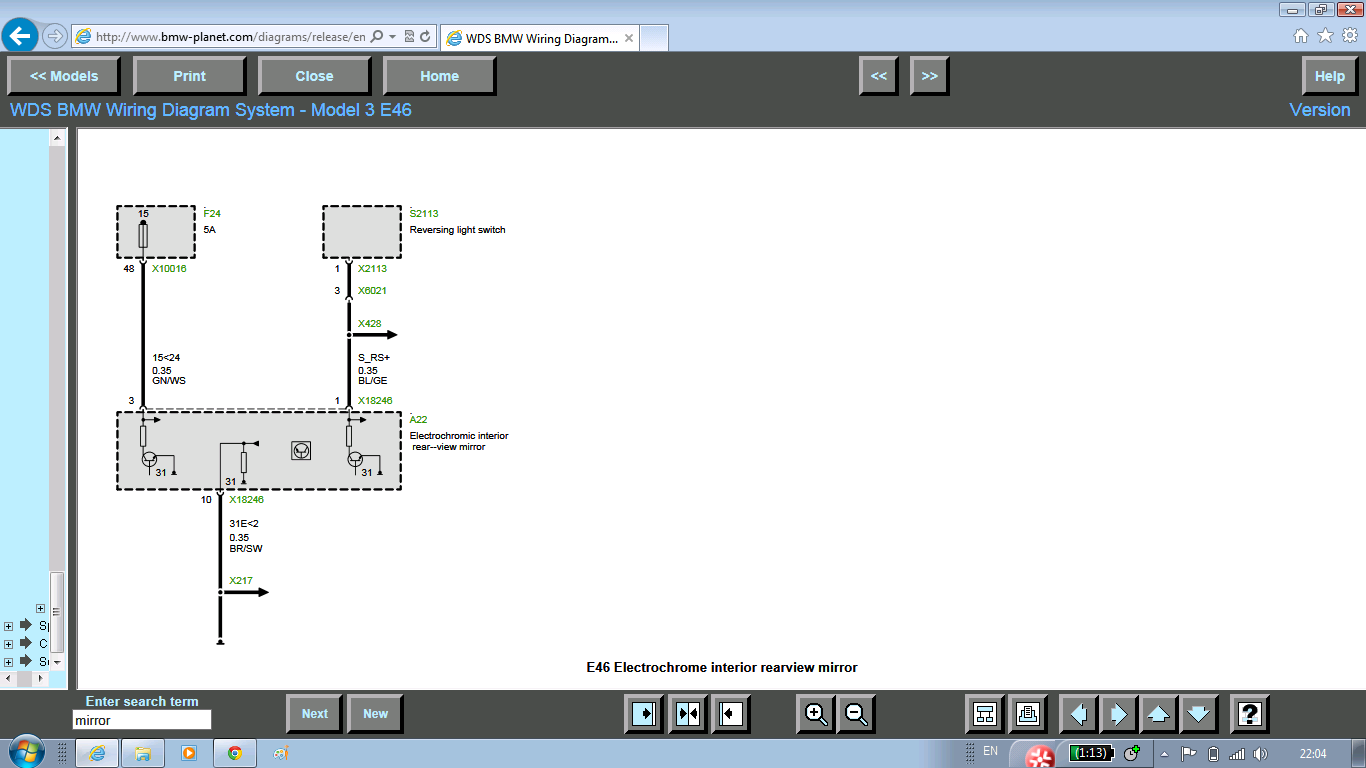Screen dimensions: 1366x768
Task: Open Paint from the taskbar
Action: pos(281,753)
